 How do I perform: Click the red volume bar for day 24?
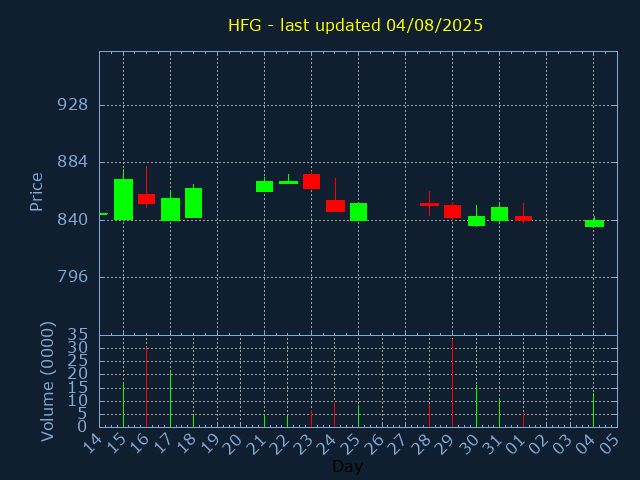coord(334,415)
